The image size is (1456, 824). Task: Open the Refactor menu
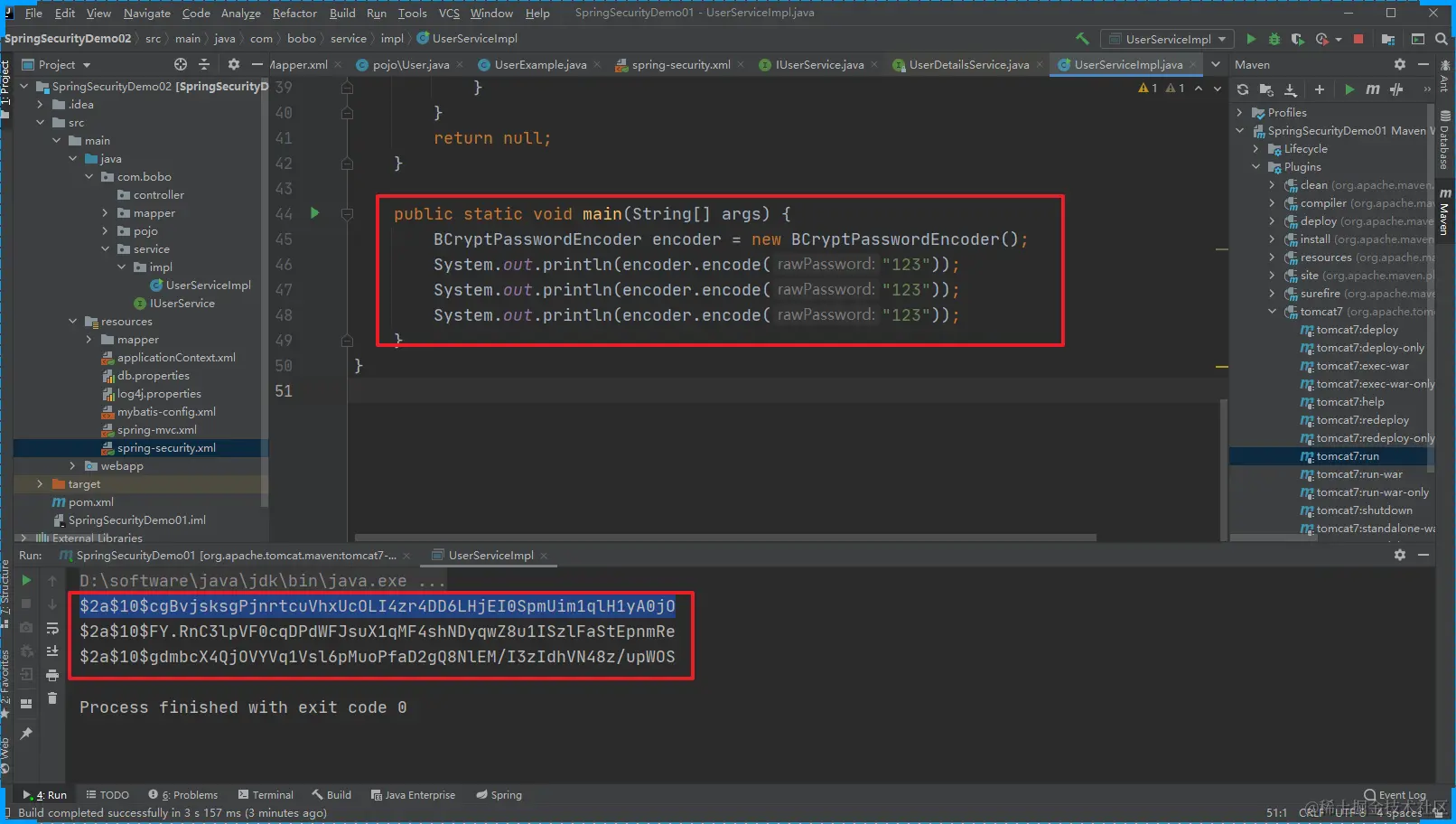click(x=294, y=13)
